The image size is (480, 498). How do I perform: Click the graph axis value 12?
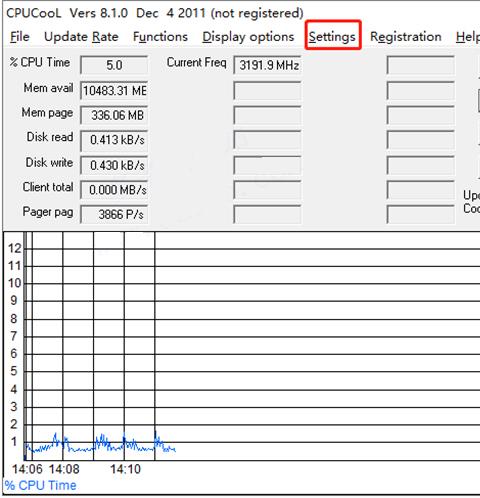[15, 248]
